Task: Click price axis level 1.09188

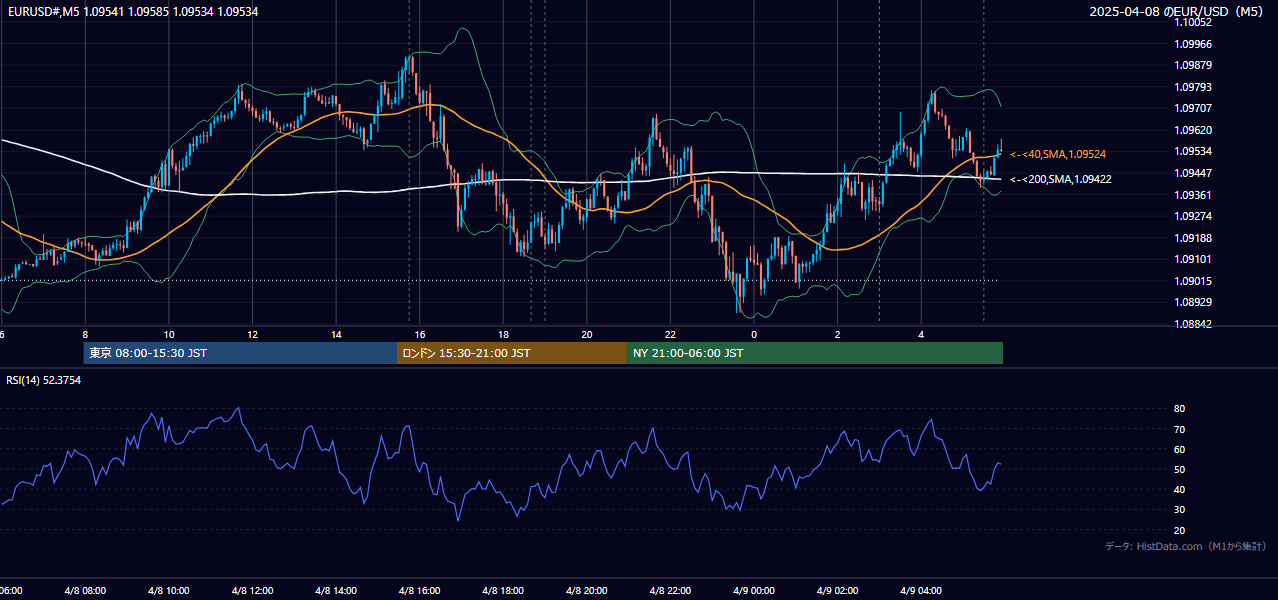Action: [1194, 238]
